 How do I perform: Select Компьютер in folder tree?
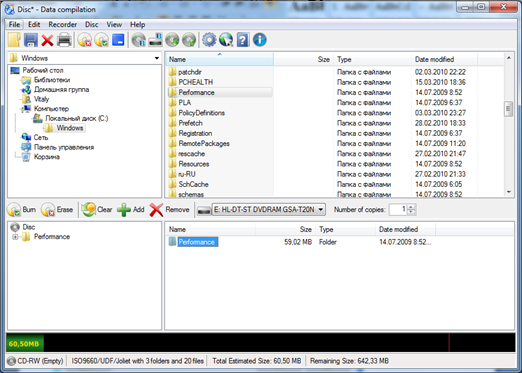pyautogui.click(x=51, y=109)
